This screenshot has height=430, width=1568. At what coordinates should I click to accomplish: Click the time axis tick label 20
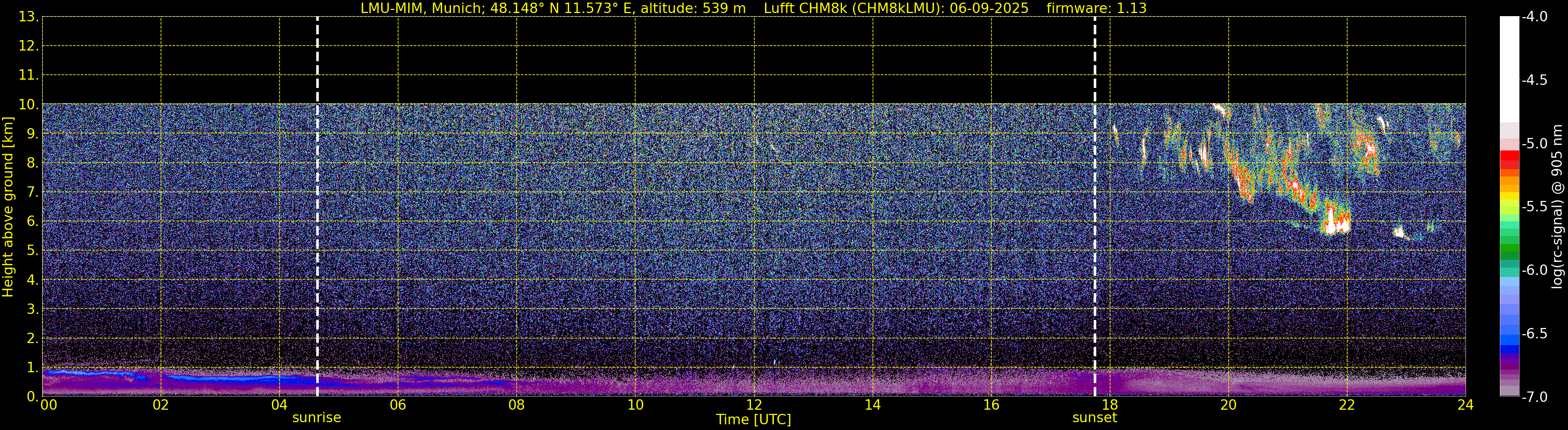coord(1228,405)
